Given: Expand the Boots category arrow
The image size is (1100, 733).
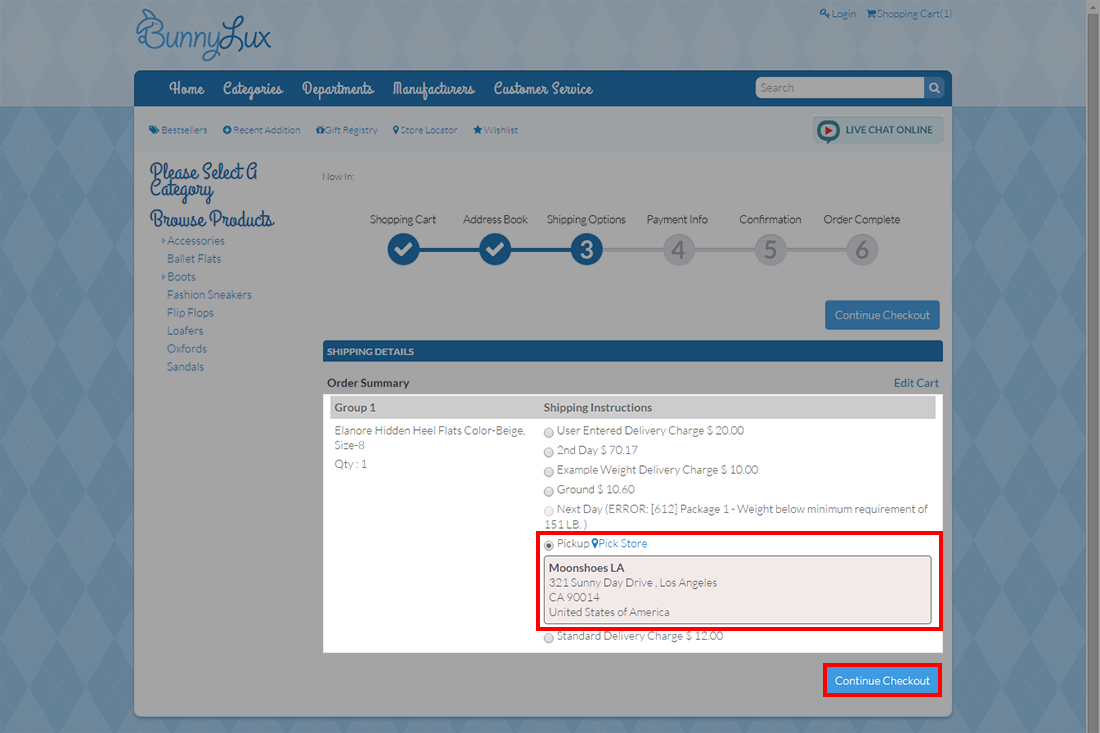Looking at the screenshot, I should [163, 276].
